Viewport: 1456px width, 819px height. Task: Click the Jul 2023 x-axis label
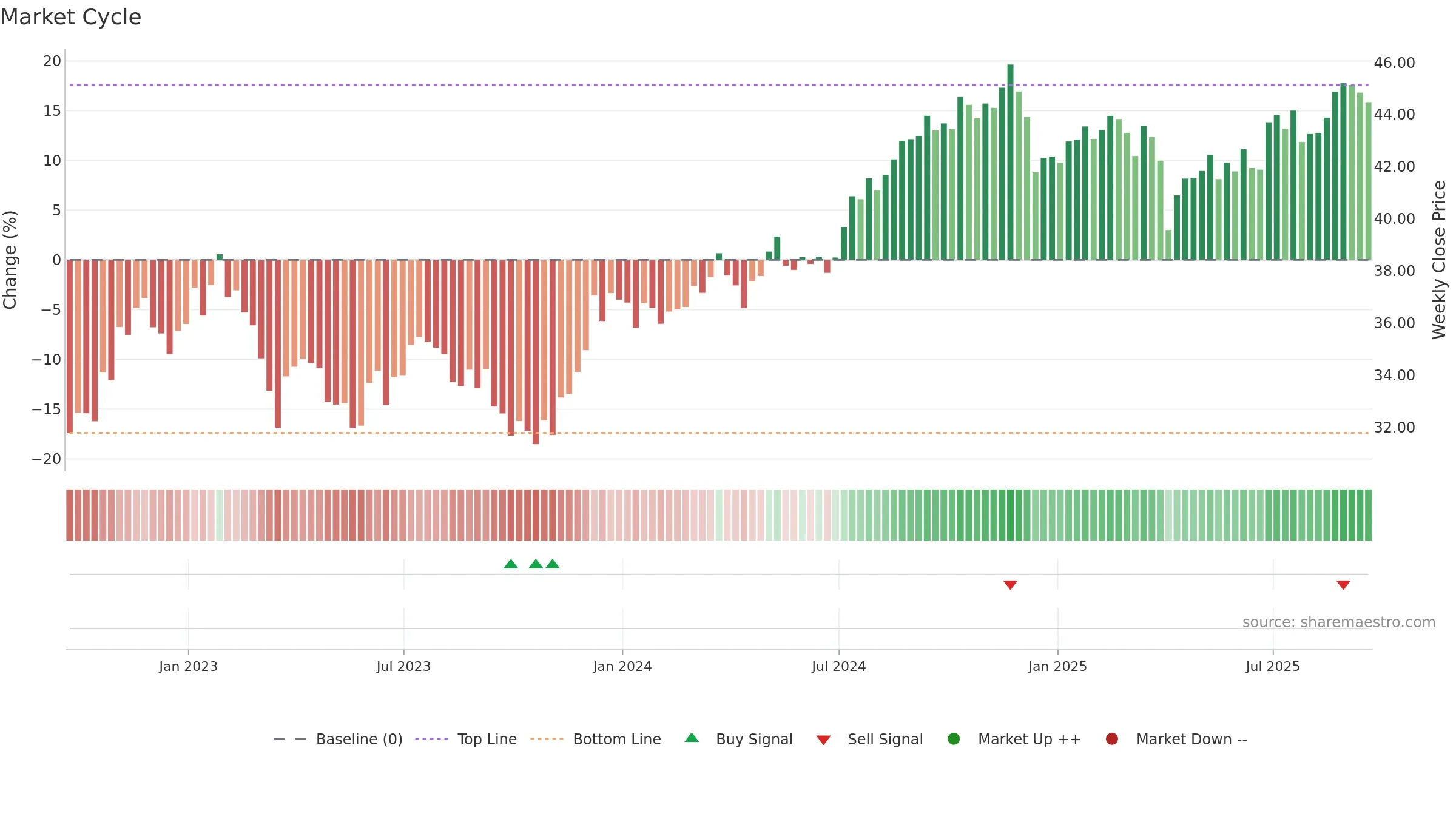click(403, 666)
